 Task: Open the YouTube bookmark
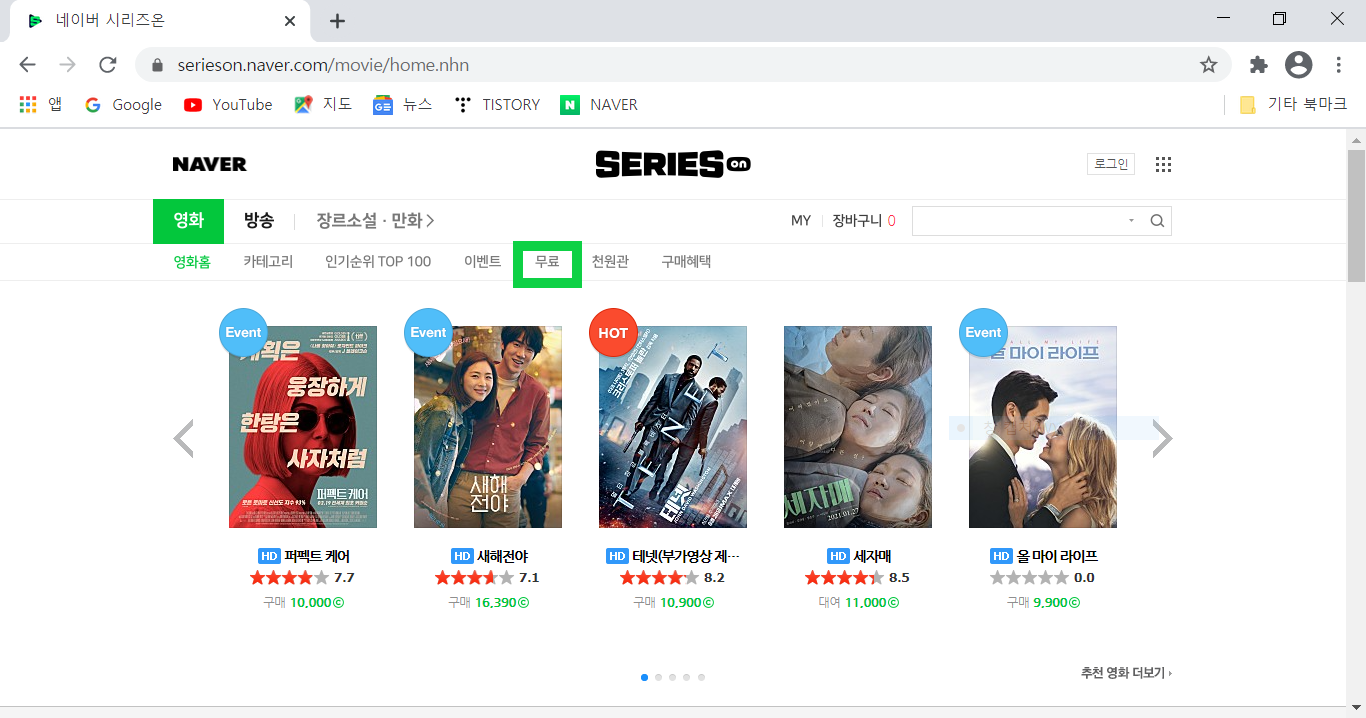(228, 104)
